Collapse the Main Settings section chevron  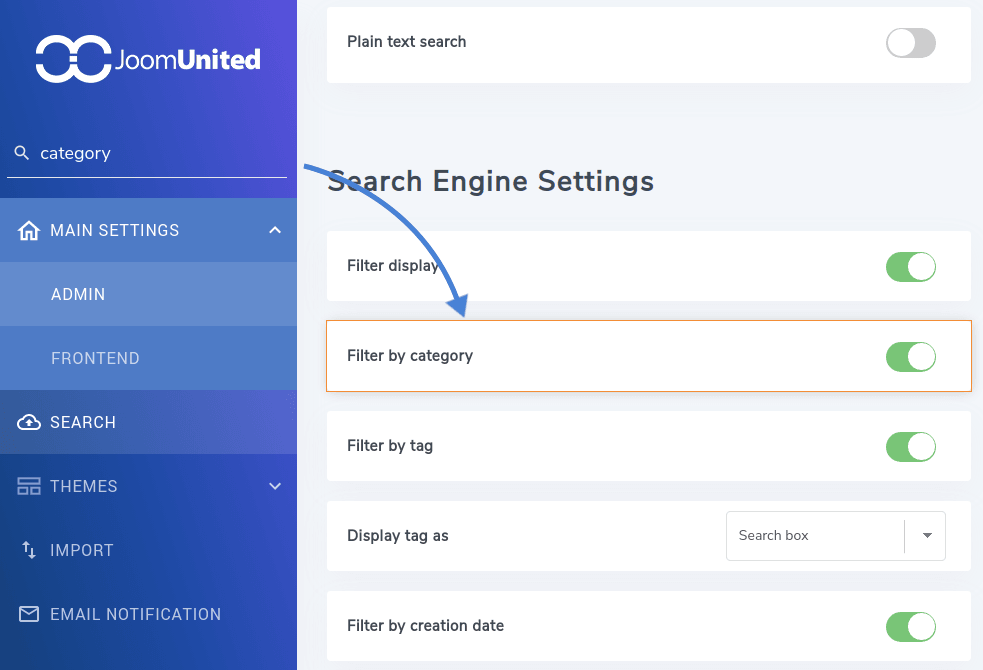pyautogui.click(x=275, y=230)
